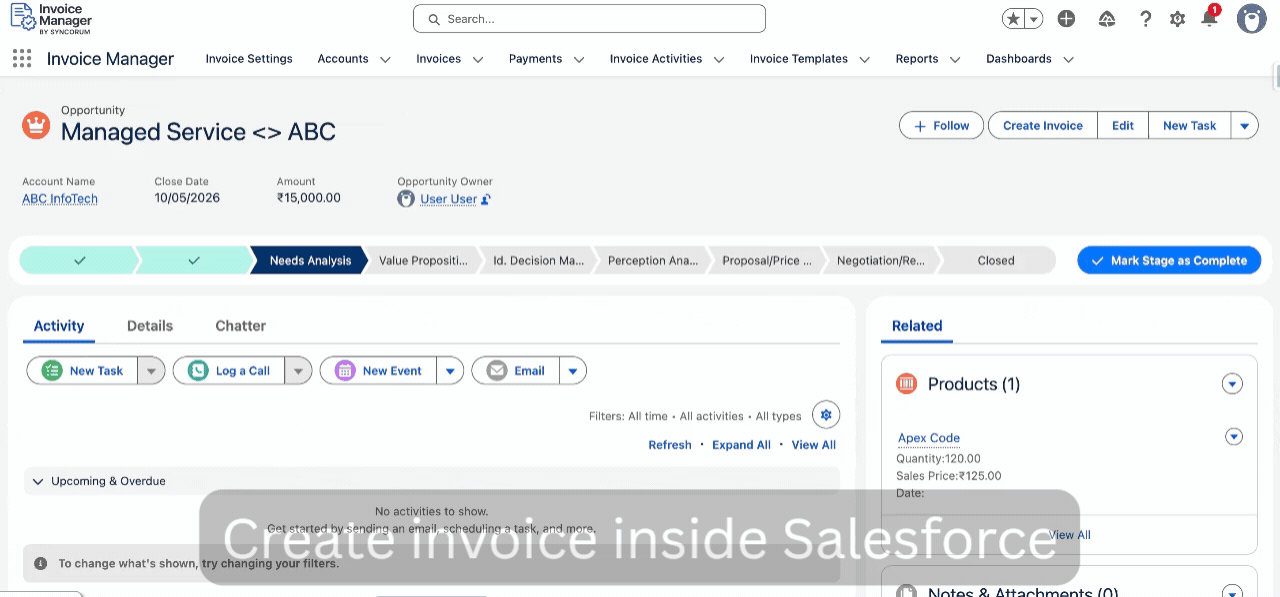Click View All activities link
Screen dimensions: 1280x597
(x=814, y=445)
